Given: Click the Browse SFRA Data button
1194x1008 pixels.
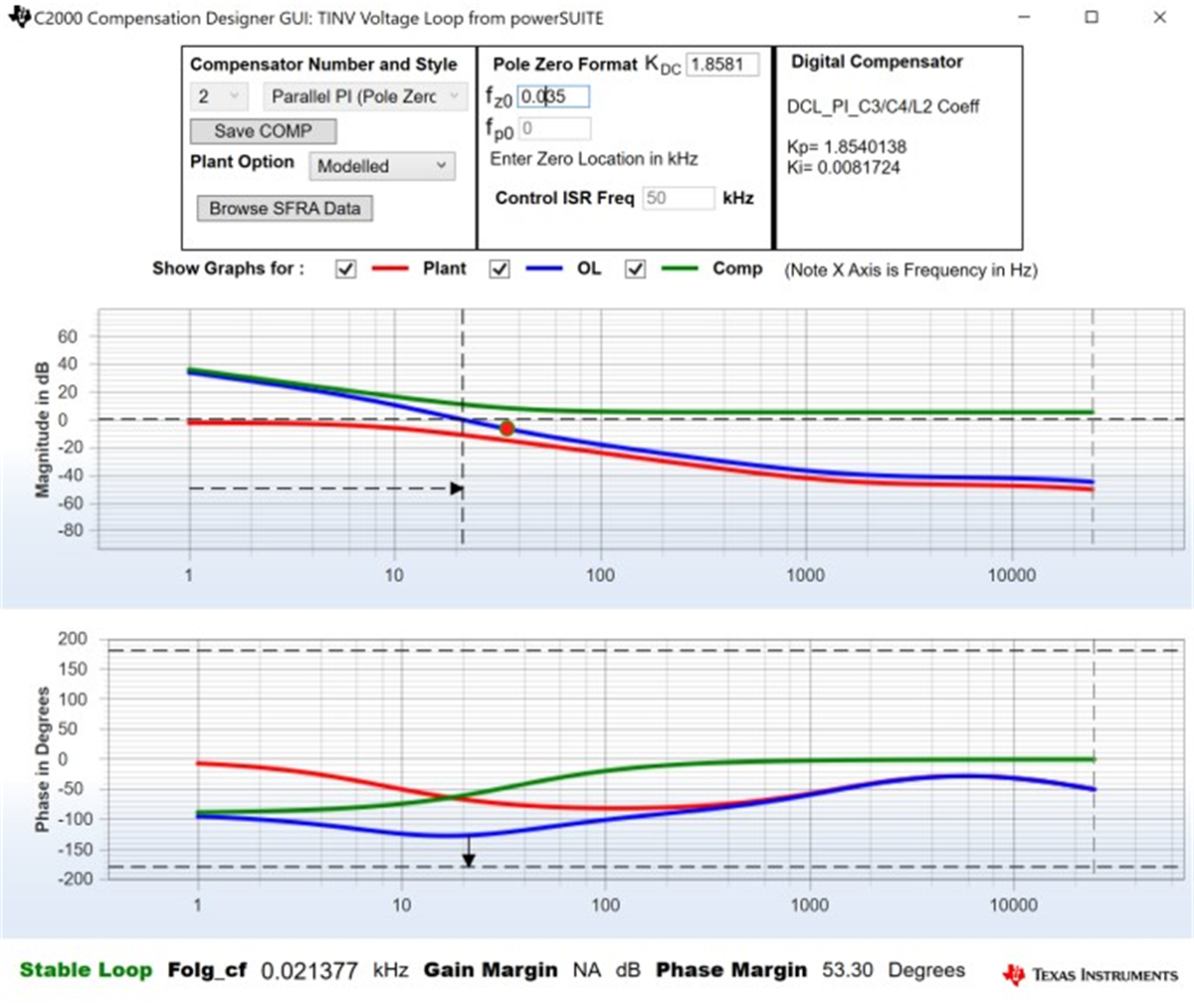Looking at the screenshot, I should [x=285, y=208].
